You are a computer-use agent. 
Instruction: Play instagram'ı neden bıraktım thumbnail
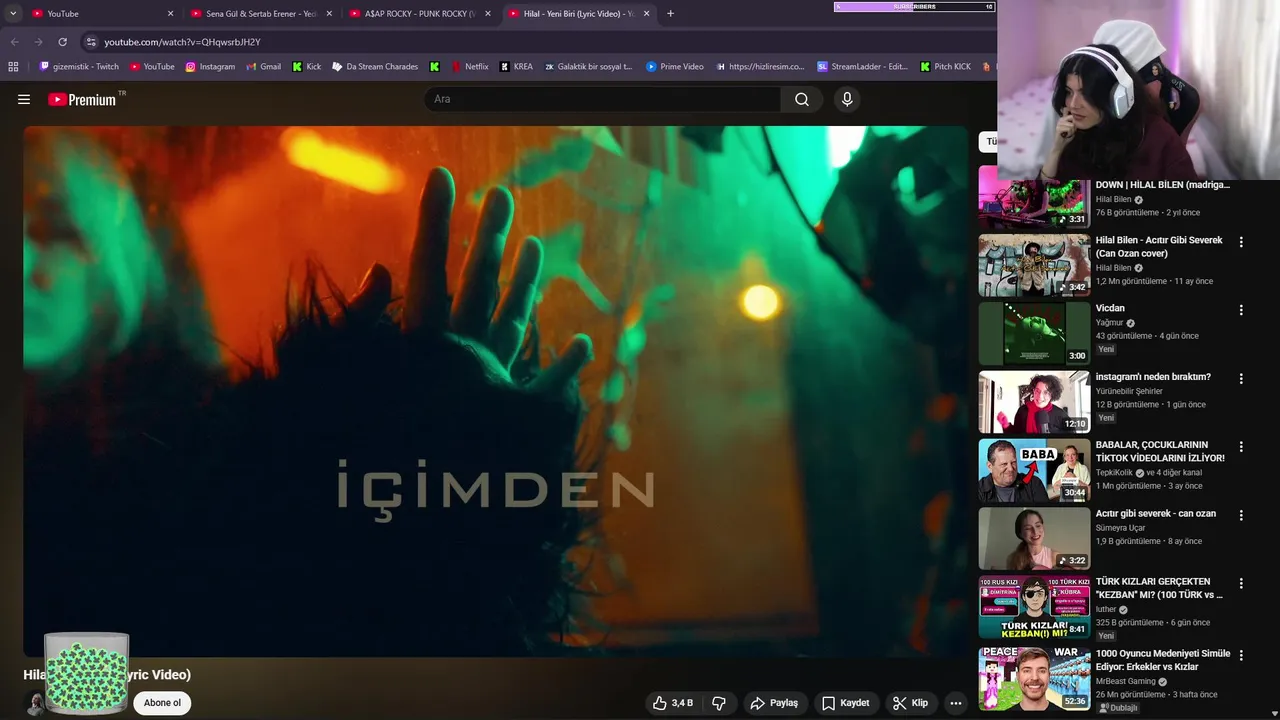[x=1034, y=402]
